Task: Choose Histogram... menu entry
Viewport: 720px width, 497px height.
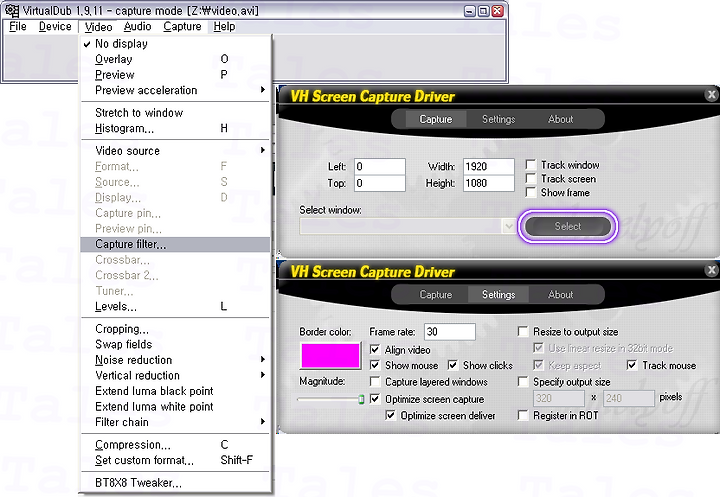Action: 175,128
